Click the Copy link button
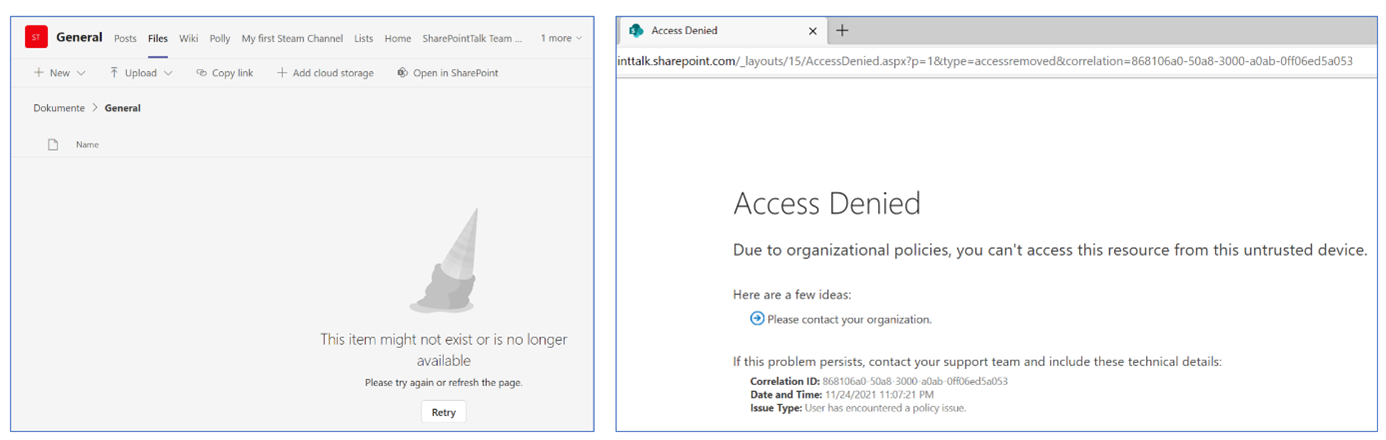The image size is (1386, 440). coord(225,73)
